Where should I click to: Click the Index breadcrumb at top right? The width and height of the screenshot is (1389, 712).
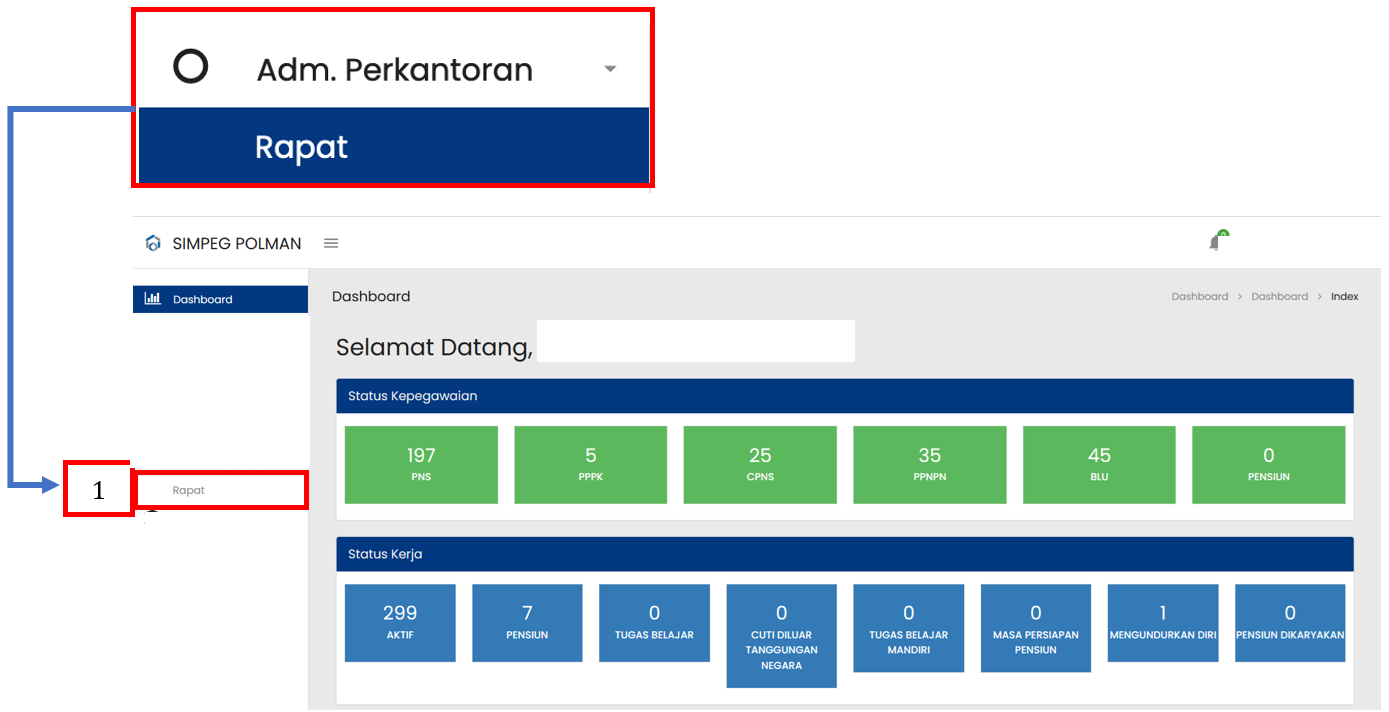pos(1344,297)
